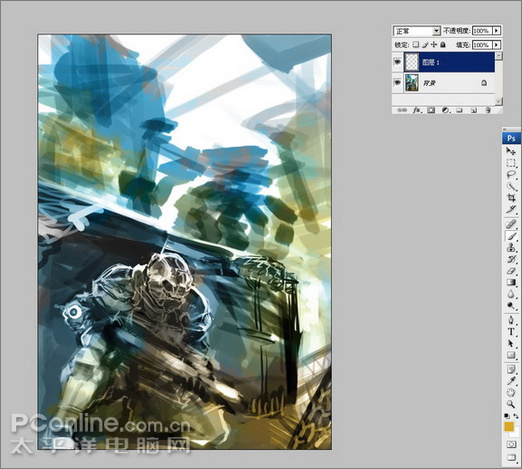The width and height of the screenshot is (522, 469).
Task: Open the white background color swatch
Action: (x=517, y=433)
